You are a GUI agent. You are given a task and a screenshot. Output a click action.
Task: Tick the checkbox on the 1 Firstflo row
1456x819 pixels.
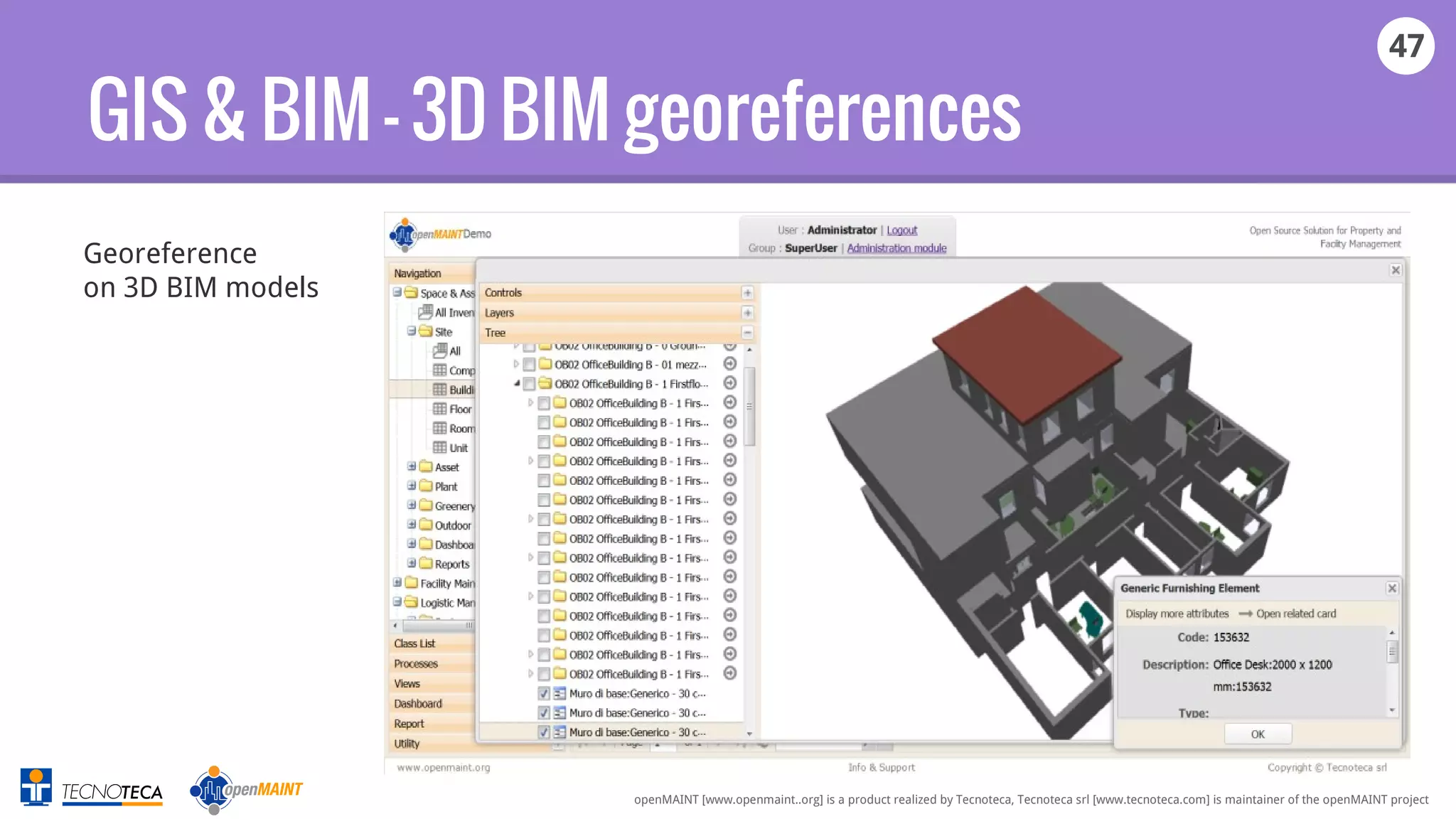(x=529, y=384)
